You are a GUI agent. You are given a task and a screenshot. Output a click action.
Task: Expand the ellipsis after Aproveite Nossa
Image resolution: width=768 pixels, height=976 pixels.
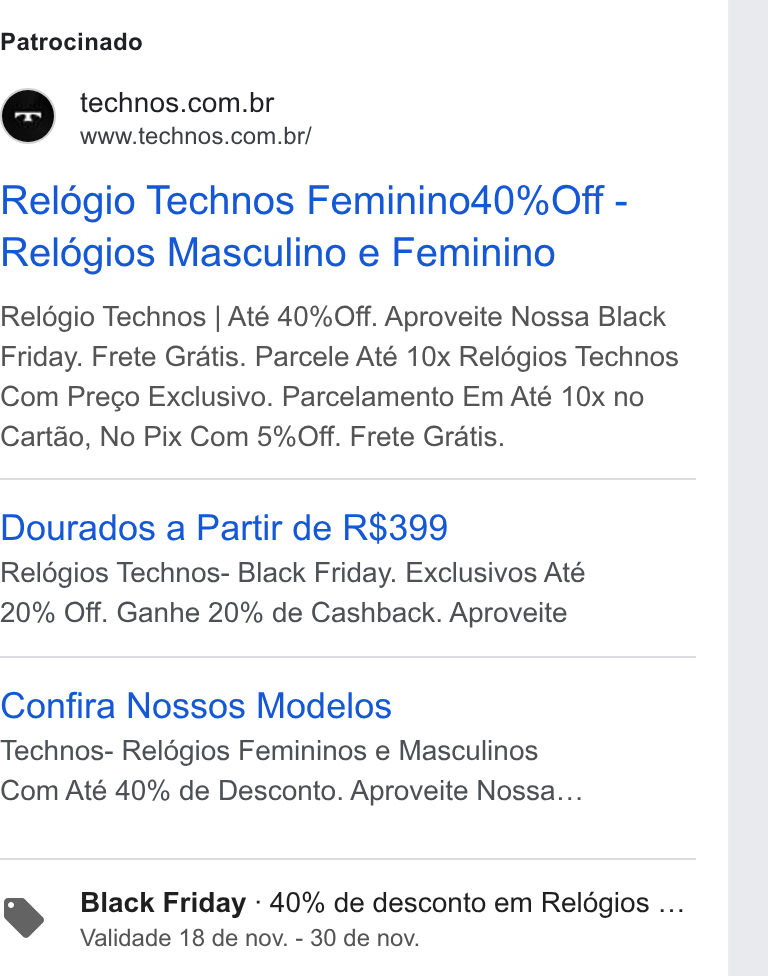pos(569,792)
